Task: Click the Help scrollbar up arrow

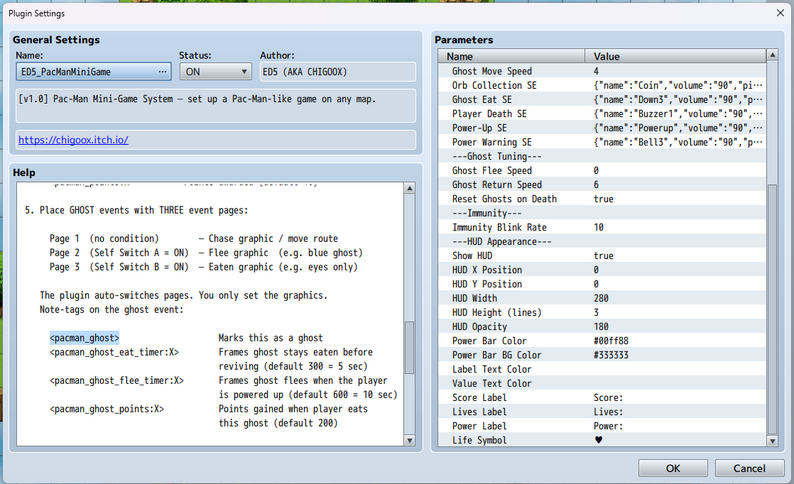Action: (410, 188)
